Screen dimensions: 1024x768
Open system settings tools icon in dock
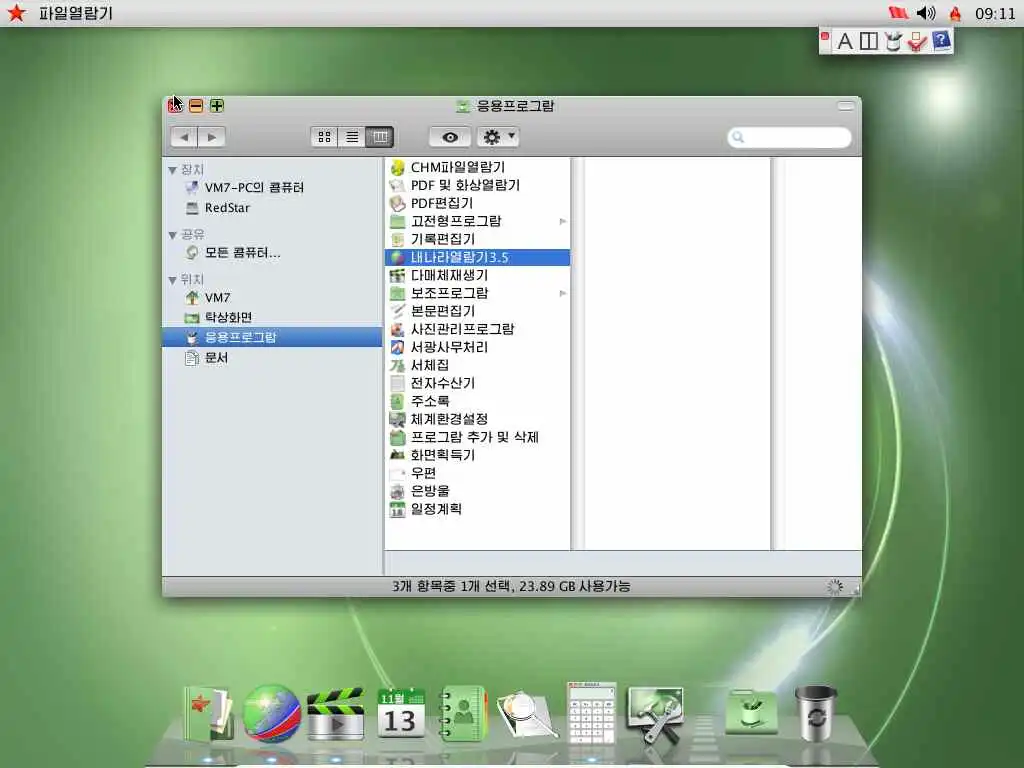(655, 714)
